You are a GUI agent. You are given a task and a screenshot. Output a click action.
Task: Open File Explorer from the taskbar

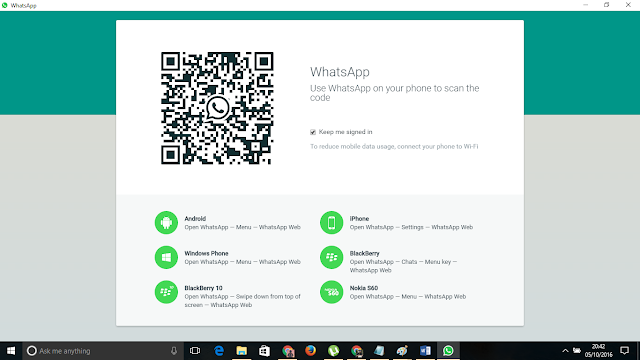(242, 351)
